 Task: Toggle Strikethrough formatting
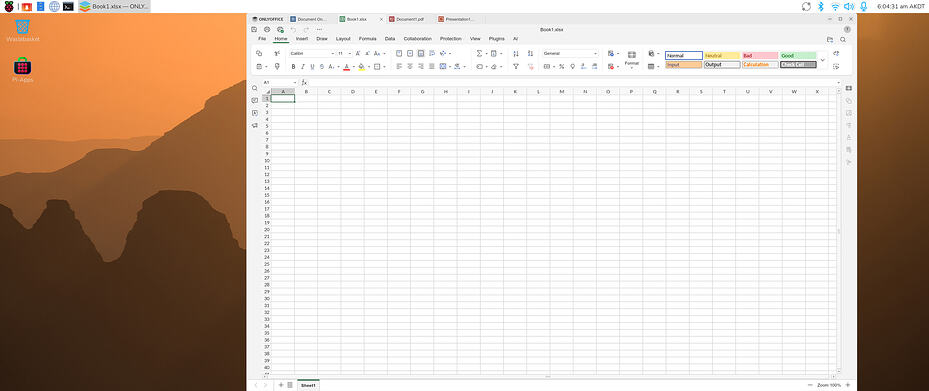[322, 66]
